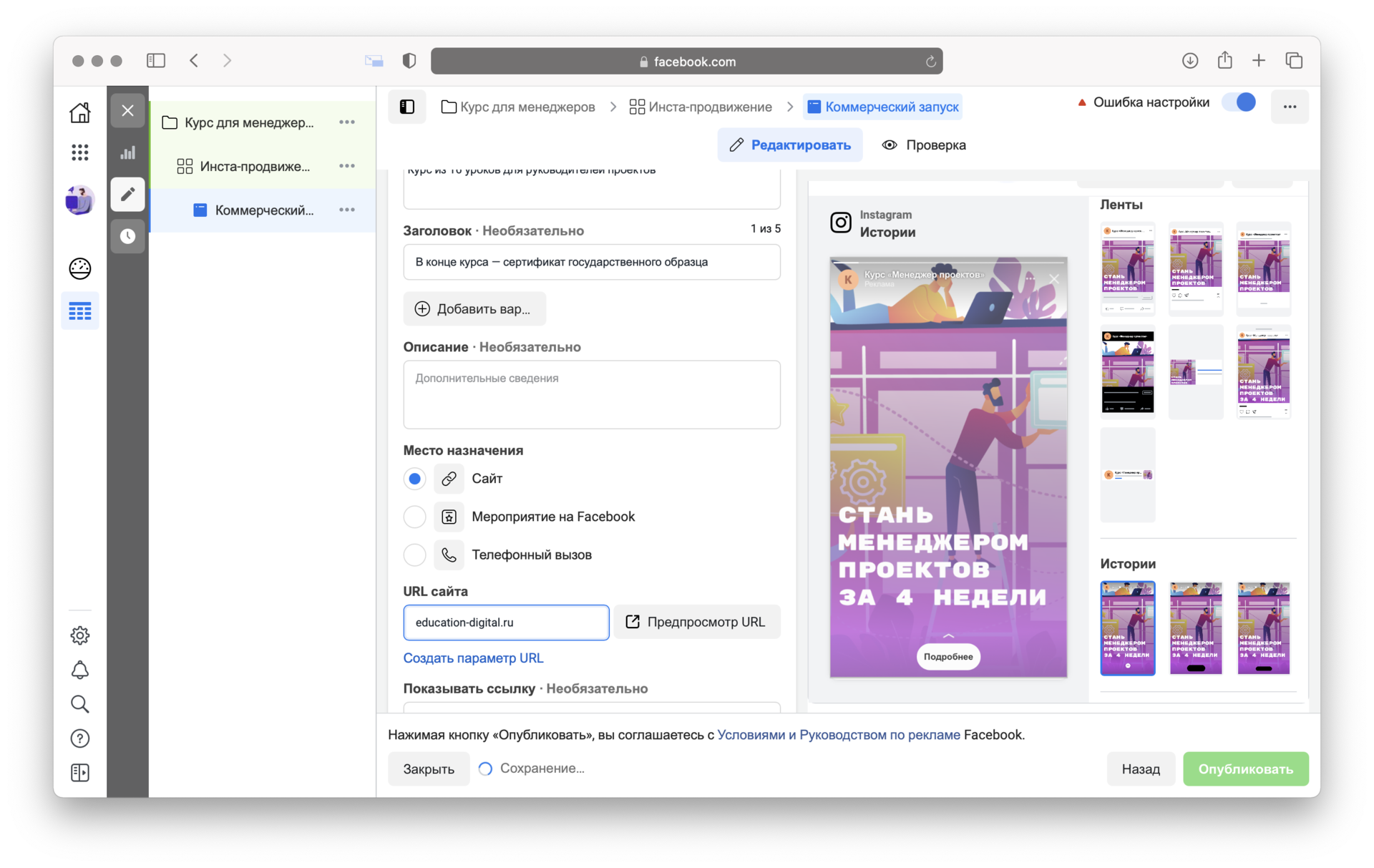Toggle the side panel icon near breadcrumbs
Screen dimensions: 1374x868
point(406,107)
